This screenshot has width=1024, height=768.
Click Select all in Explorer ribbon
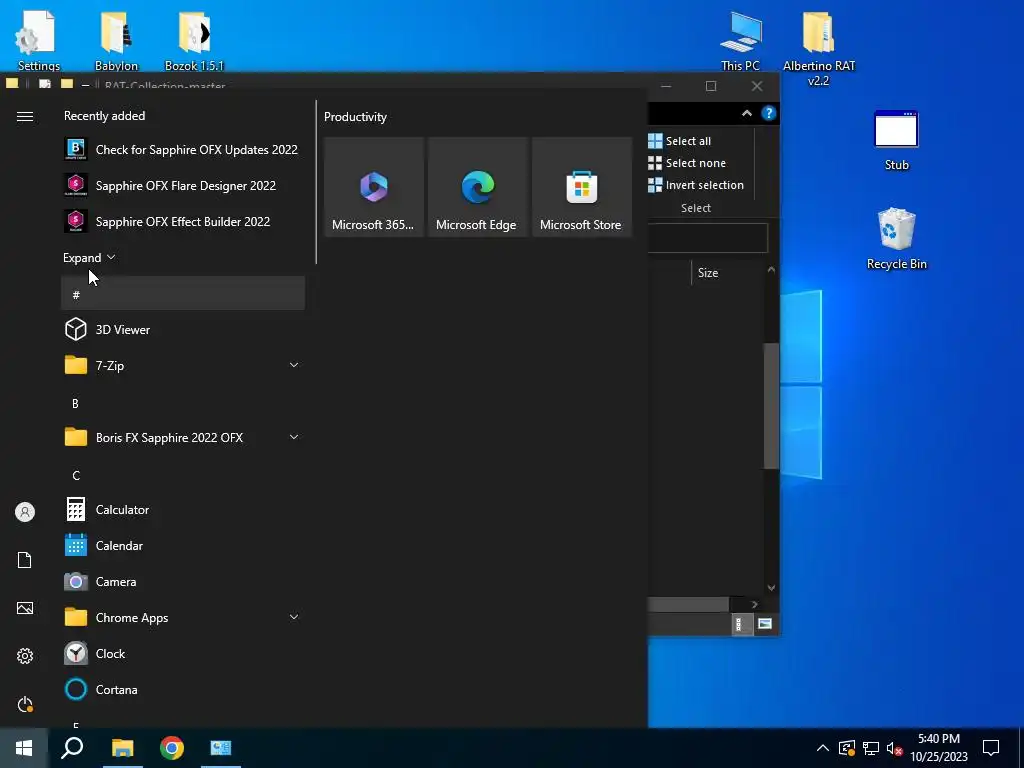[680, 141]
